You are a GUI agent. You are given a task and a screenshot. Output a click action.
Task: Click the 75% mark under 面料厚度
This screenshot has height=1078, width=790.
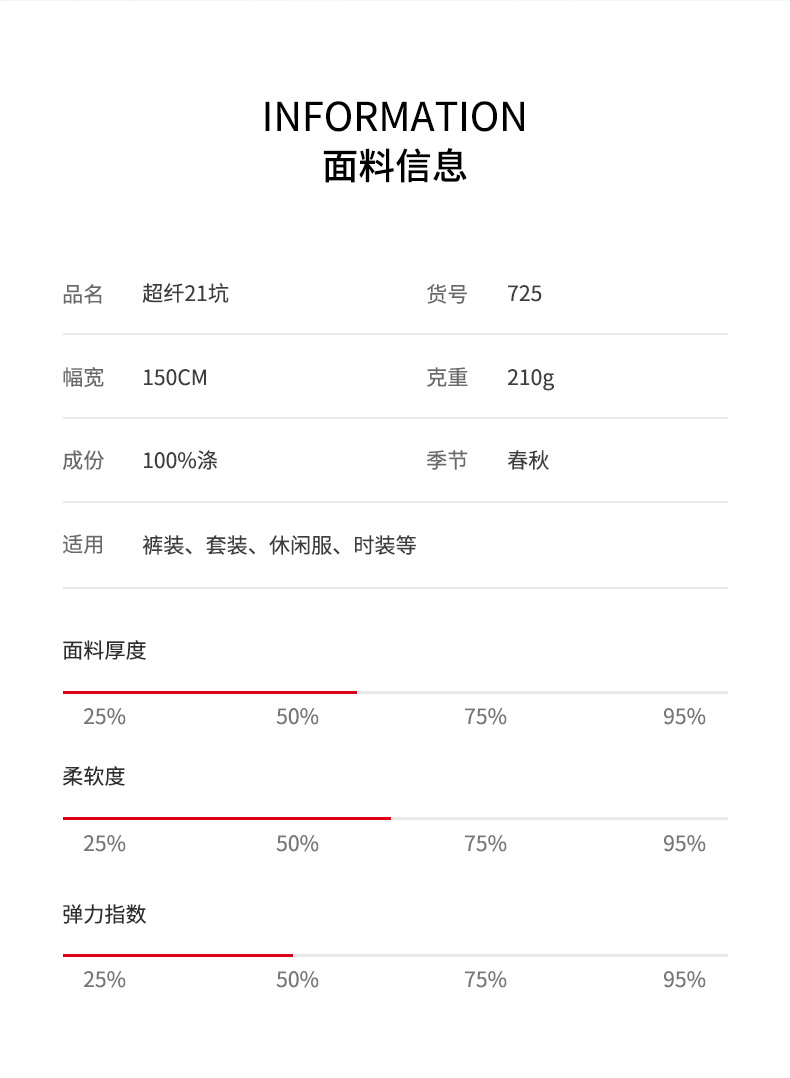tap(485, 717)
